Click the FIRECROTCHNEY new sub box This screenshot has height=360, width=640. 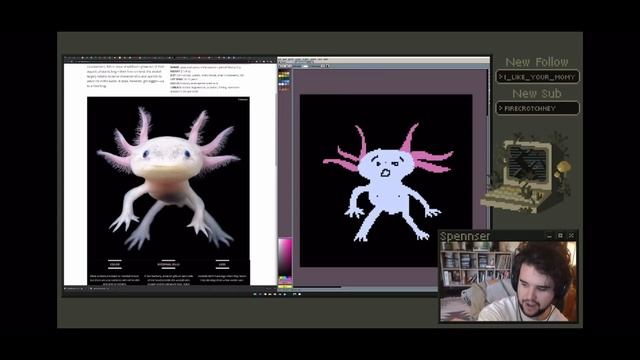[x=538, y=109]
